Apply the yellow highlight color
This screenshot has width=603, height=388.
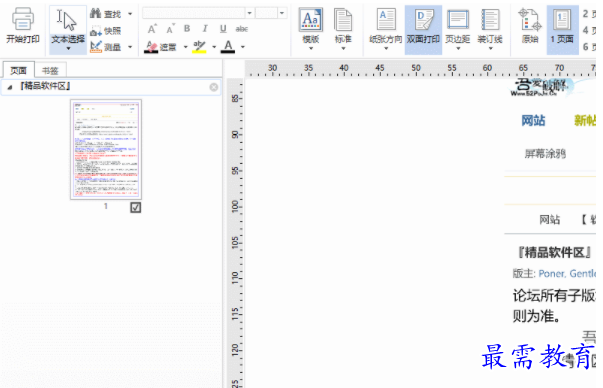tap(199, 47)
